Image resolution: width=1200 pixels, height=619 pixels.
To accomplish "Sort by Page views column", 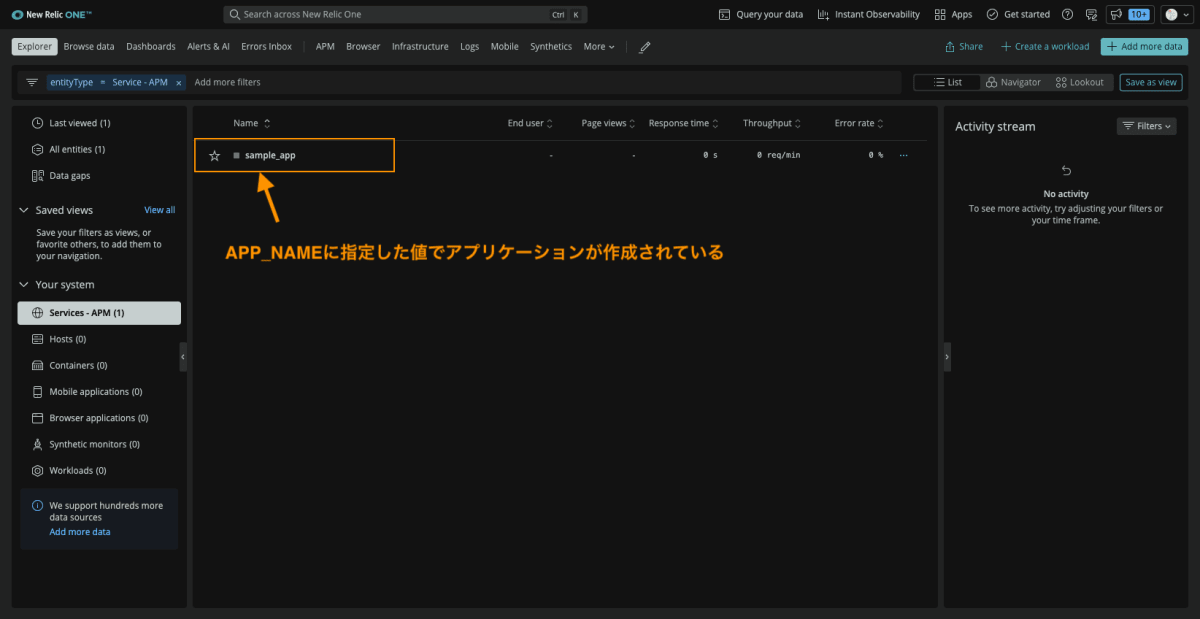I will 609,123.
